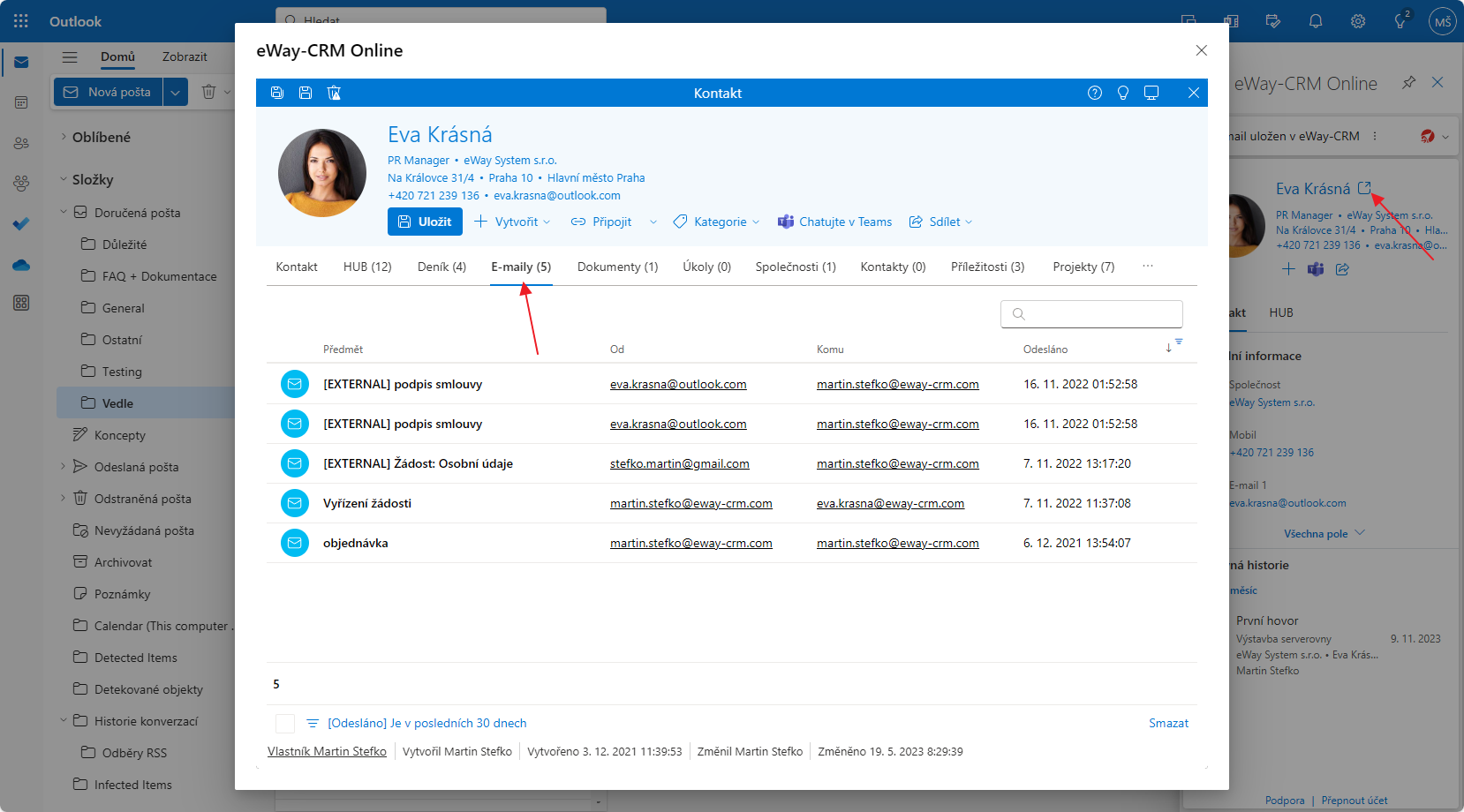Image resolution: width=1464 pixels, height=812 pixels.
Task: Click Smazat to clear the filter
Action: pyautogui.click(x=1168, y=724)
